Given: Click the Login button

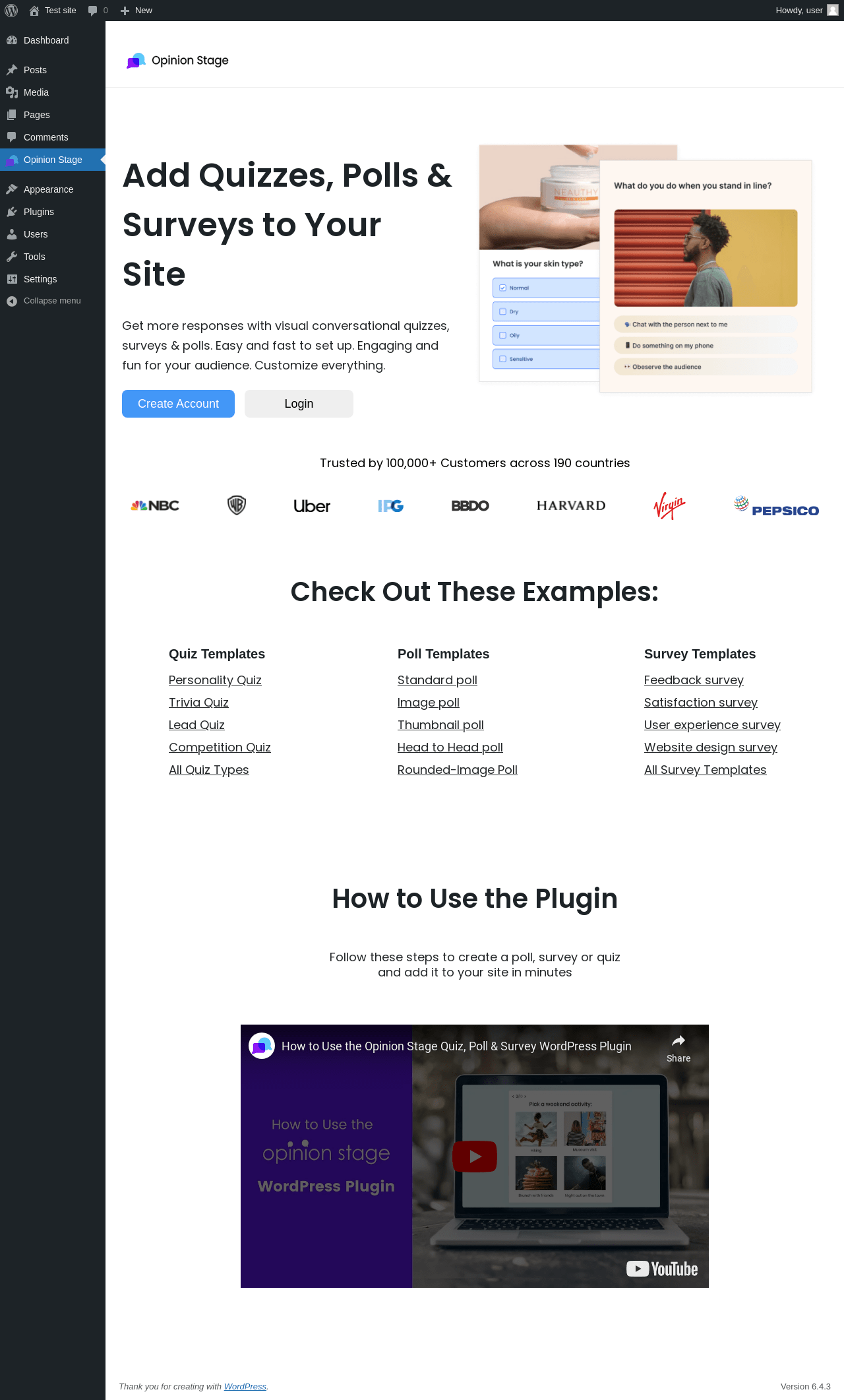Looking at the screenshot, I should pyautogui.click(x=299, y=404).
